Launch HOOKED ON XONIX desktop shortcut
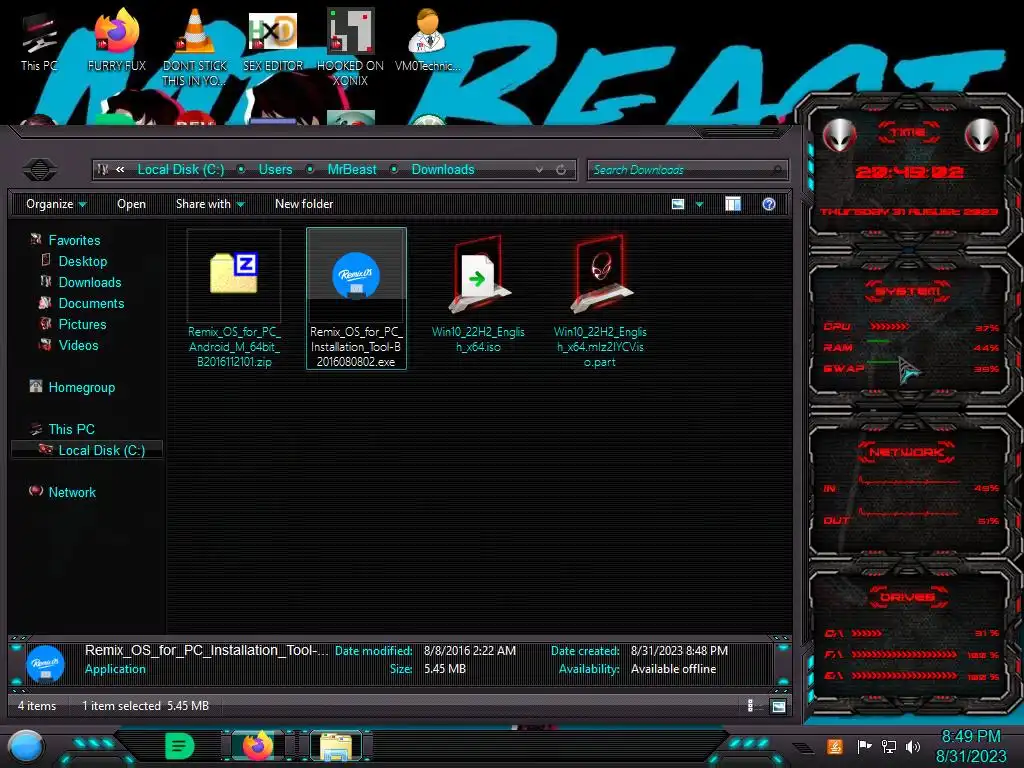1024x768 pixels. pos(350,47)
